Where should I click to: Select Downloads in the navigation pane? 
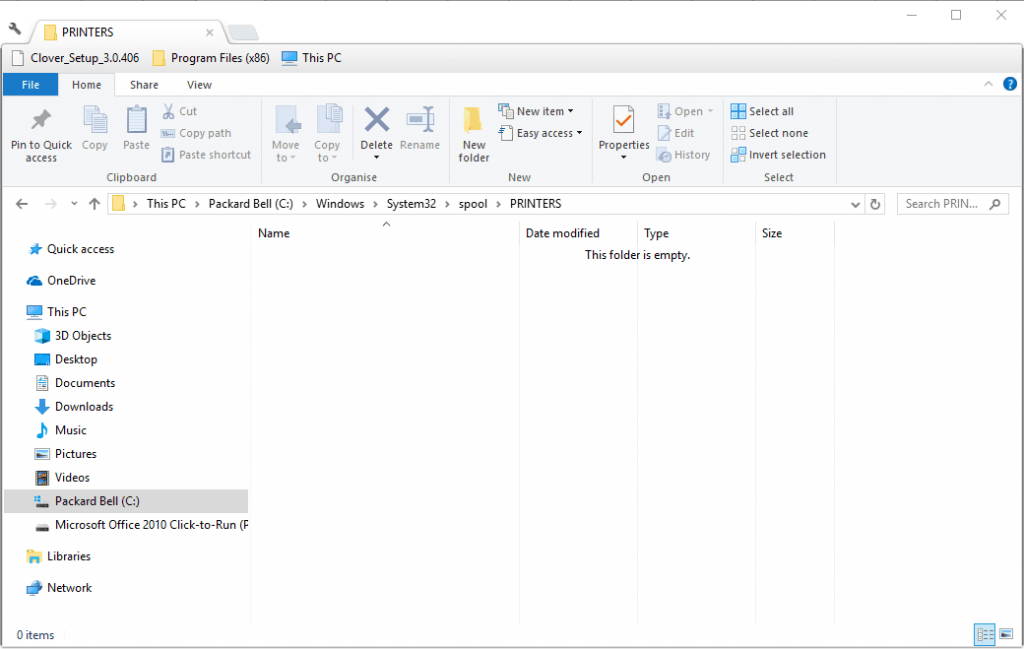84,406
